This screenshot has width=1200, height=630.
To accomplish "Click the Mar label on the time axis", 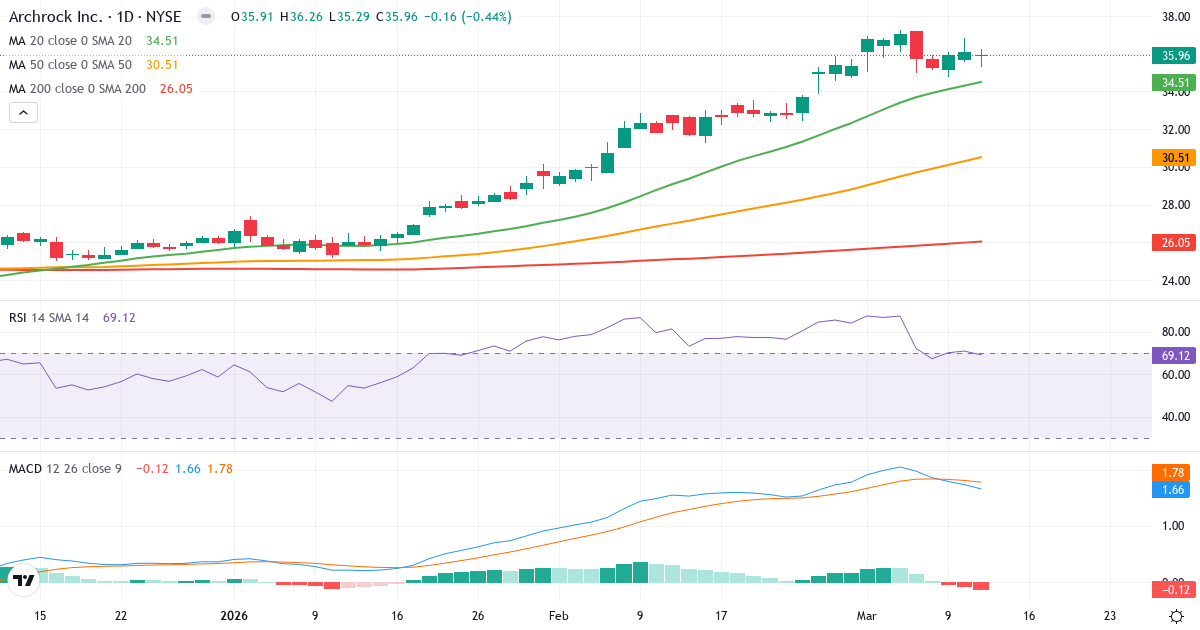I will [867, 617].
